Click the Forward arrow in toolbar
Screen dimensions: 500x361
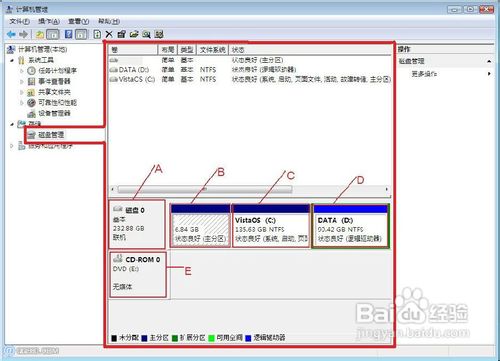pyautogui.click(x=24, y=34)
